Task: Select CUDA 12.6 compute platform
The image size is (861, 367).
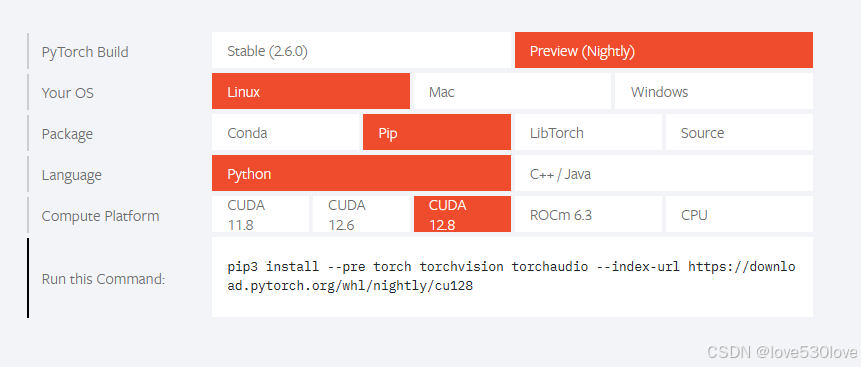Action: [361, 214]
